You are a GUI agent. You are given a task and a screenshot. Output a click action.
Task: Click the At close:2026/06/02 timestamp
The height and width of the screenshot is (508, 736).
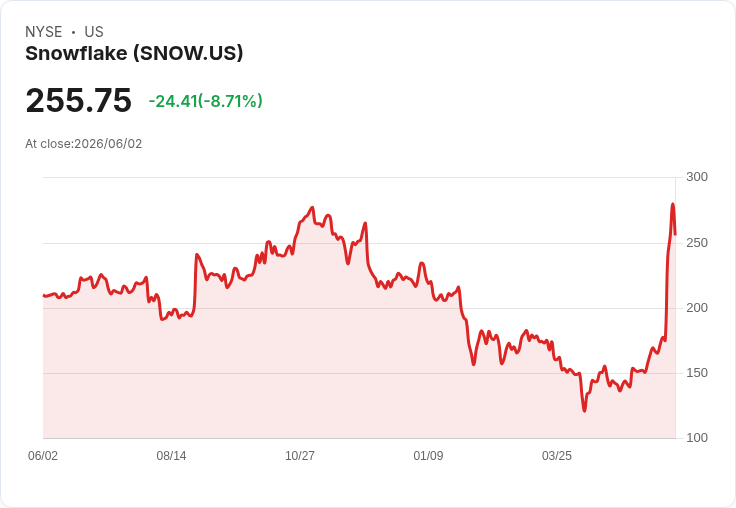click(84, 143)
